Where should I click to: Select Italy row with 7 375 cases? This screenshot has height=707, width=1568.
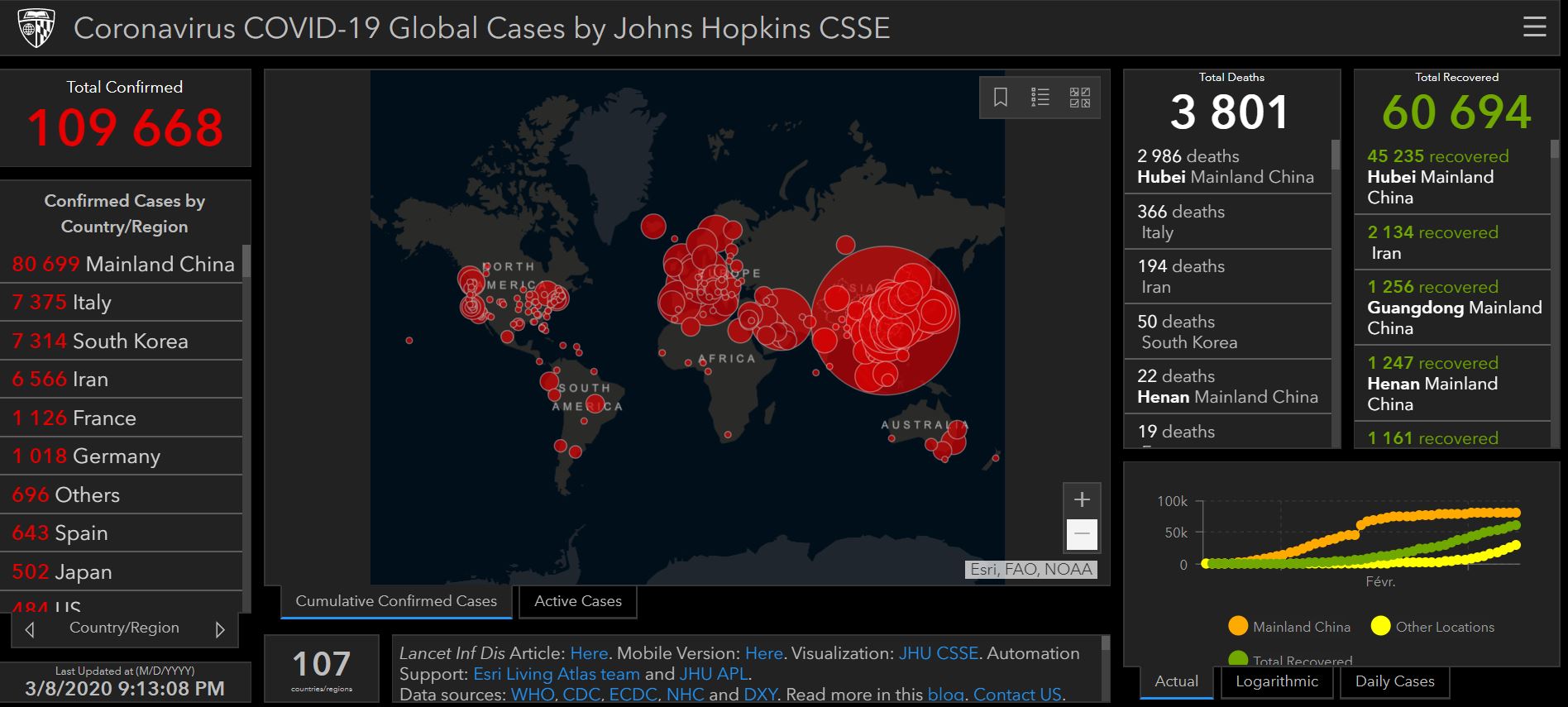click(122, 303)
